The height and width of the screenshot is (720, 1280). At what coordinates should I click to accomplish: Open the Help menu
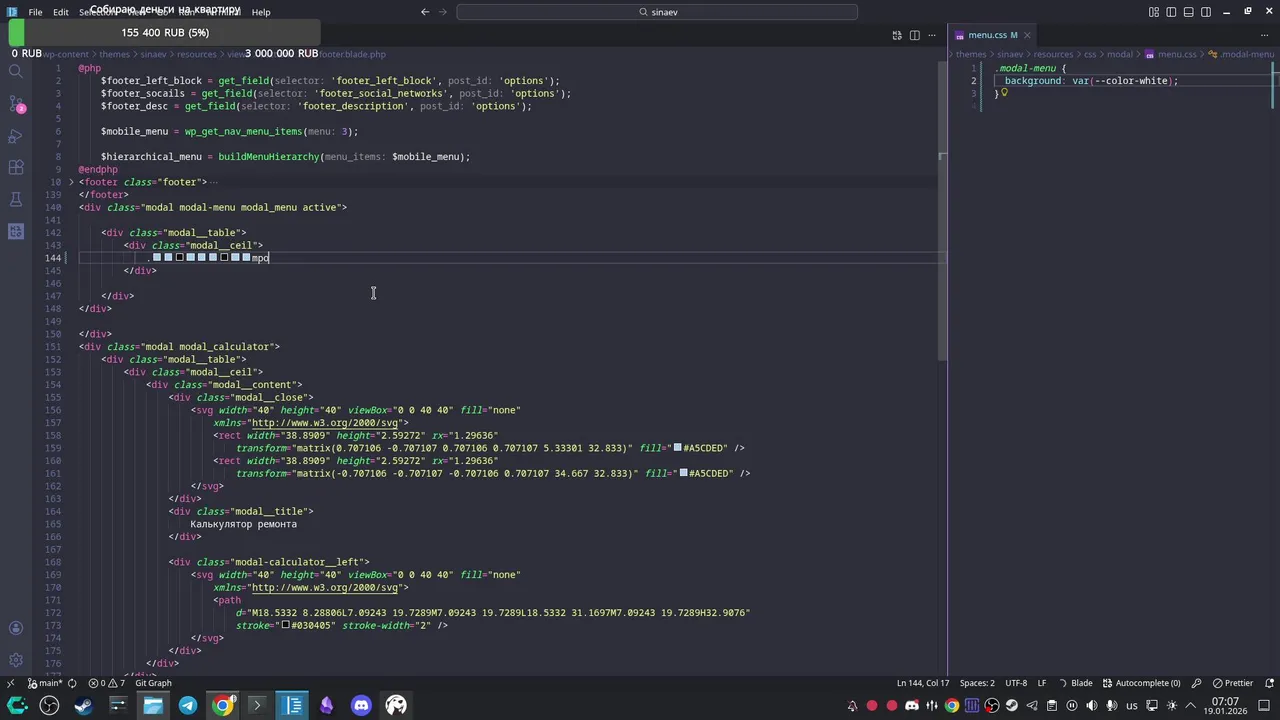(x=261, y=12)
